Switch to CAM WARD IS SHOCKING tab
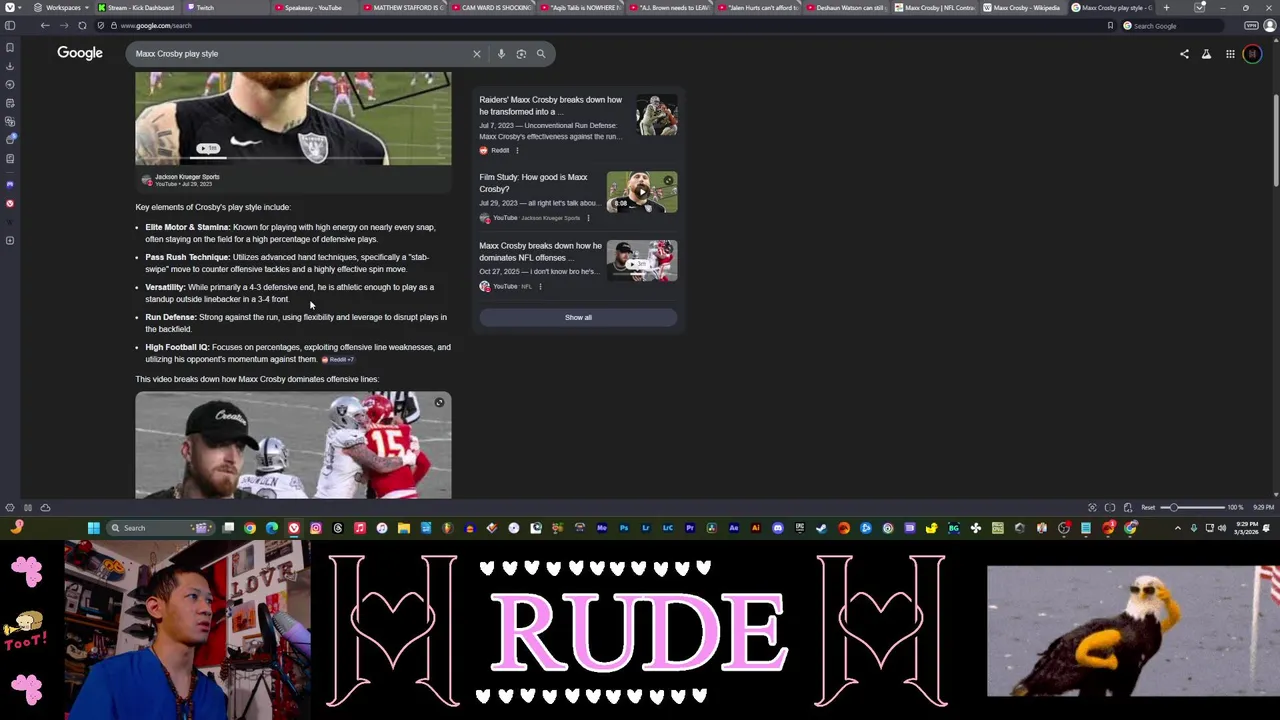This screenshot has width=1280, height=720. [493, 7]
